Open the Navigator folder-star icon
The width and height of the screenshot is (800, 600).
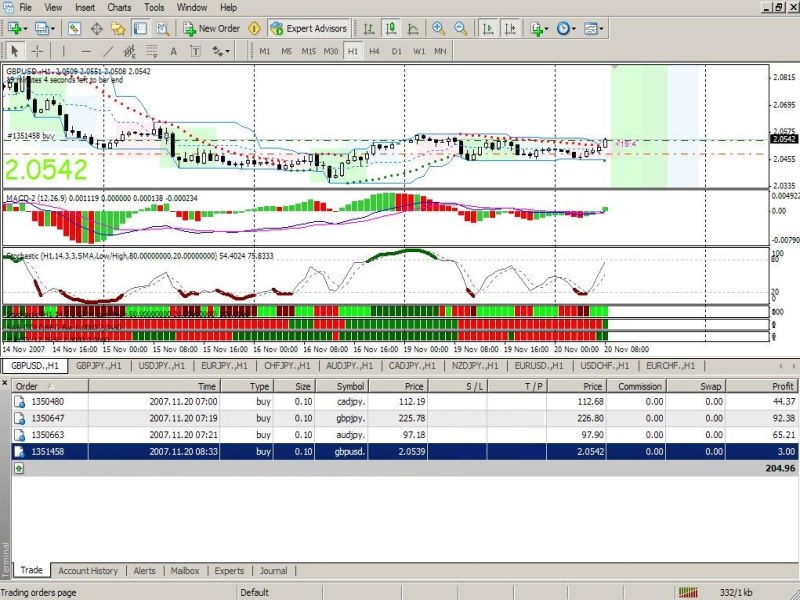(118, 29)
